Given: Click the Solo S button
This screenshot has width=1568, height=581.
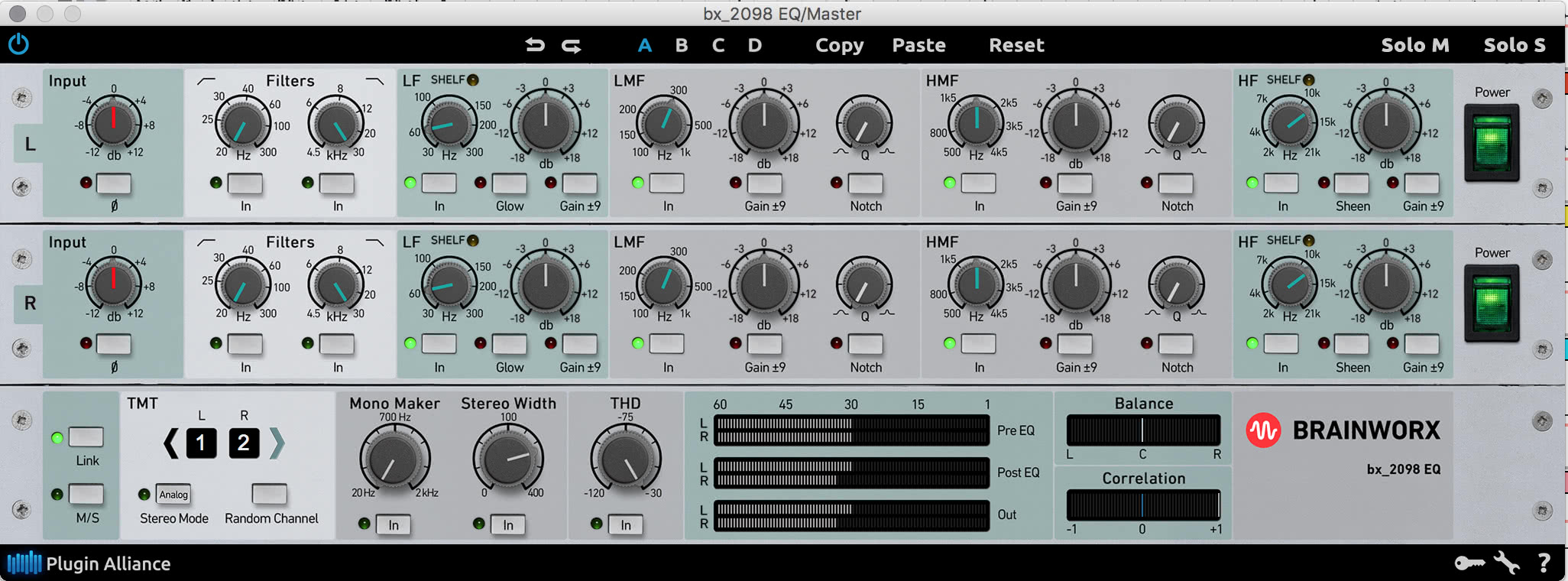Looking at the screenshot, I should [x=1515, y=45].
